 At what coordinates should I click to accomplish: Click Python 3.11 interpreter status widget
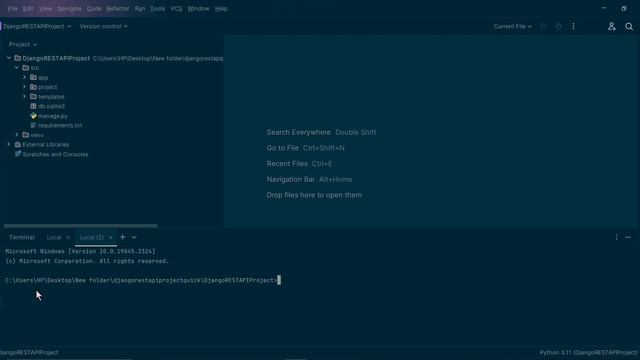[x=588, y=352]
